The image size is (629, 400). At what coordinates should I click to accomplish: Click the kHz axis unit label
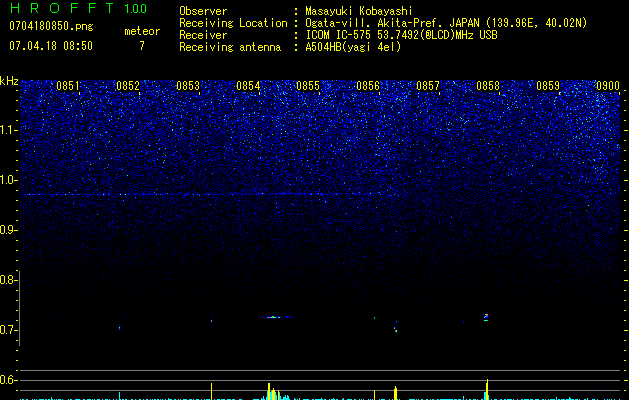coord(9,81)
